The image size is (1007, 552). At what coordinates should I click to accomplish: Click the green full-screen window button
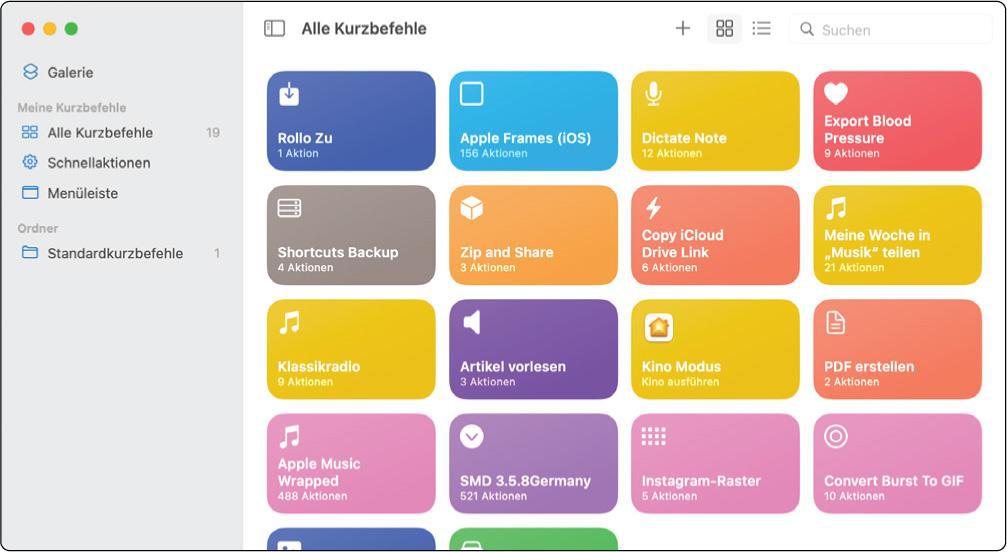tap(71, 29)
